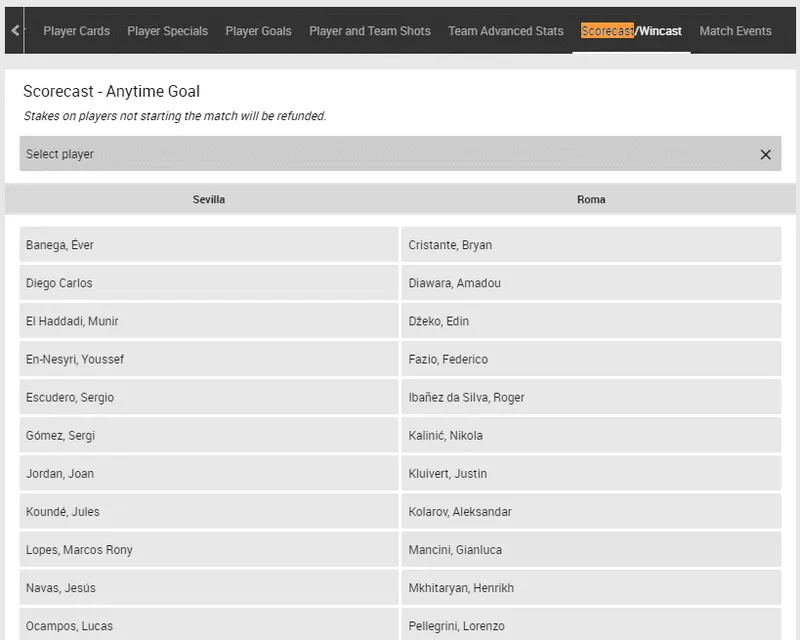The height and width of the screenshot is (640, 800).
Task: Open the Team Advanced Stats tab
Action: click(x=505, y=31)
